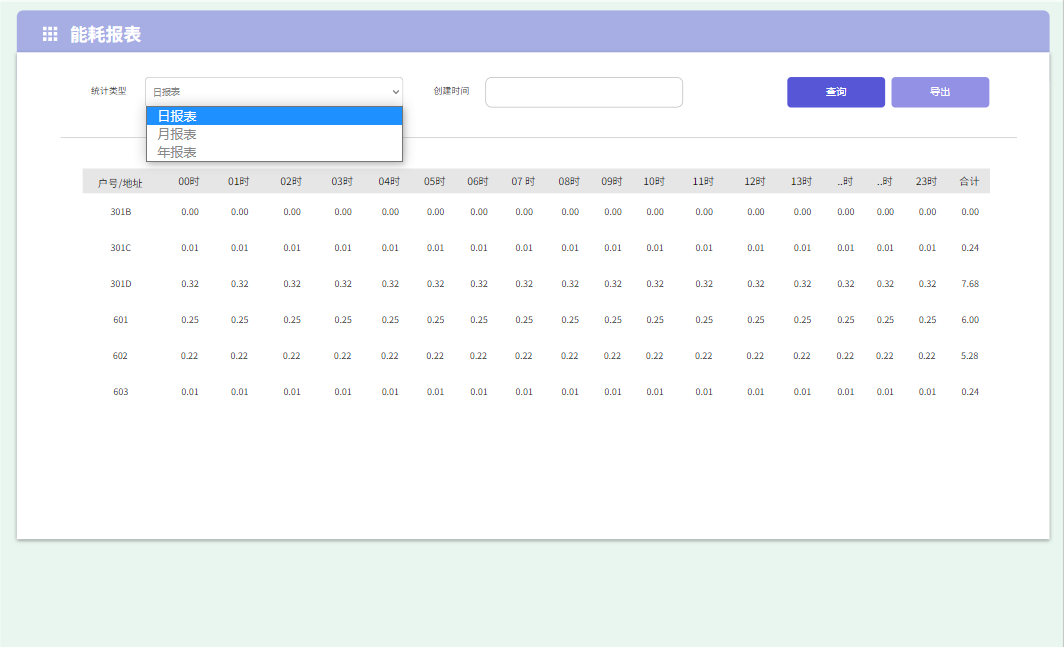Click the grid icon beside 能耗报表 title
The height and width of the screenshot is (647, 1064).
pyautogui.click(x=50, y=34)
